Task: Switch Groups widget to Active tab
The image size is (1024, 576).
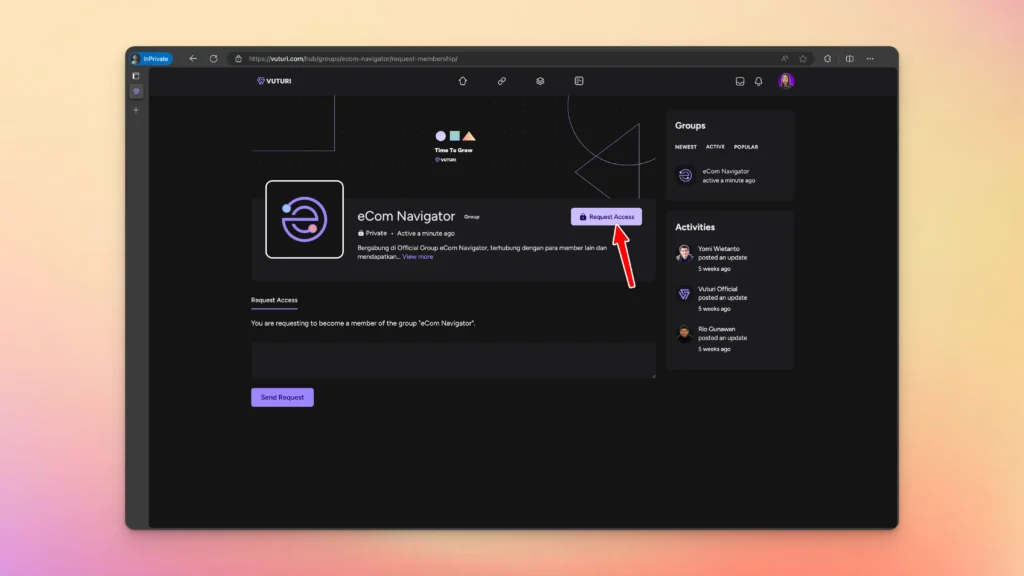Action: point(715,147)
